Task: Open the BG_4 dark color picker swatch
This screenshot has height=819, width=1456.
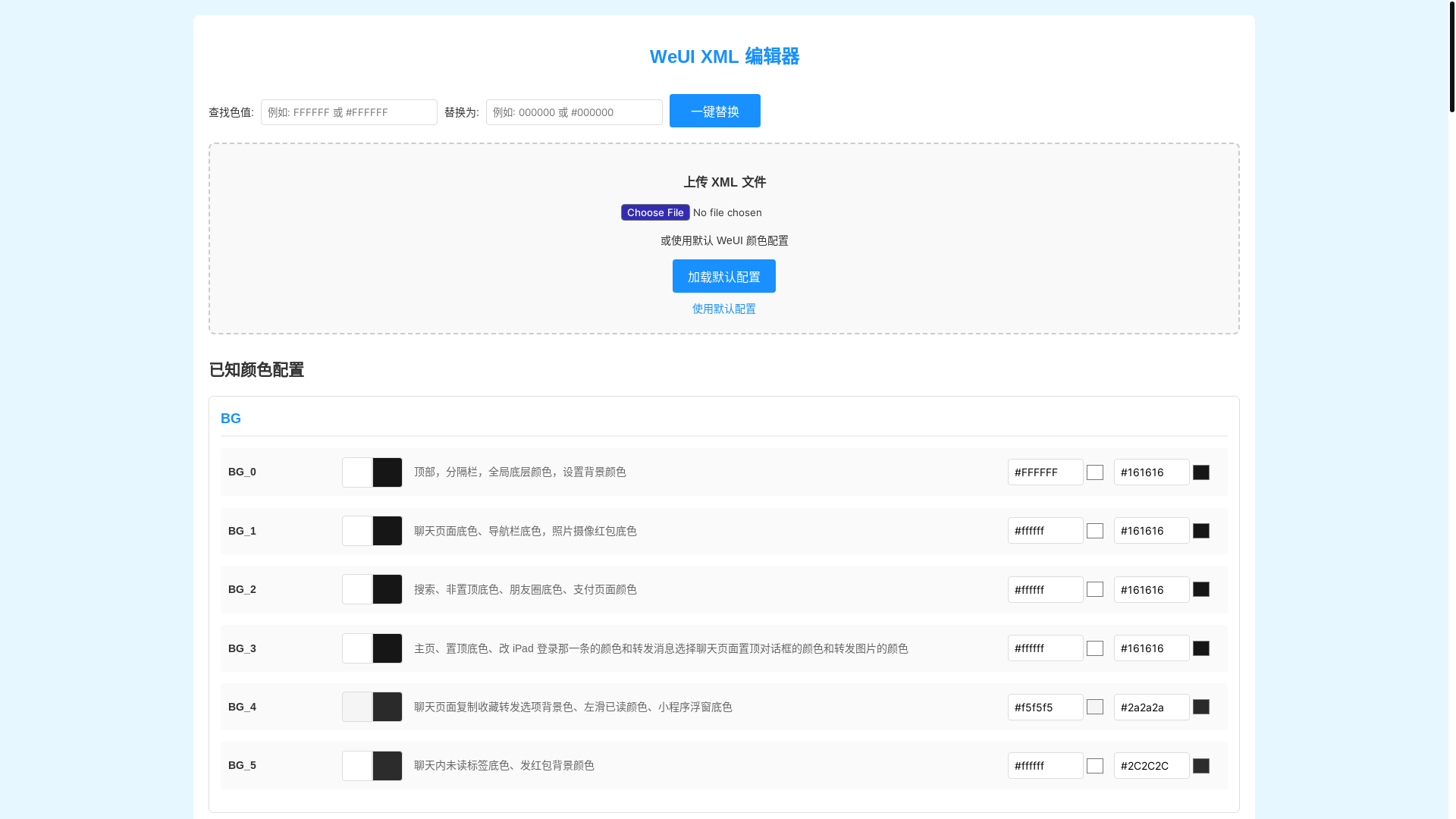Action: click(1201, 707)
